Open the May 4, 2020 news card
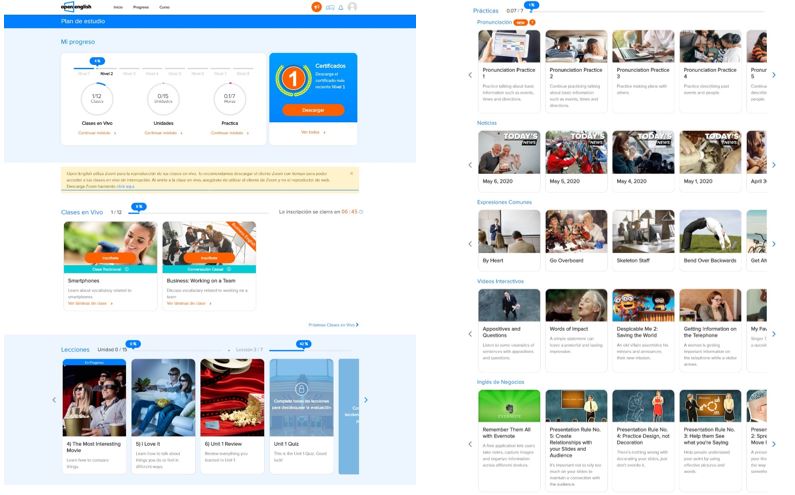795x495 pixels. click(643, 161)
